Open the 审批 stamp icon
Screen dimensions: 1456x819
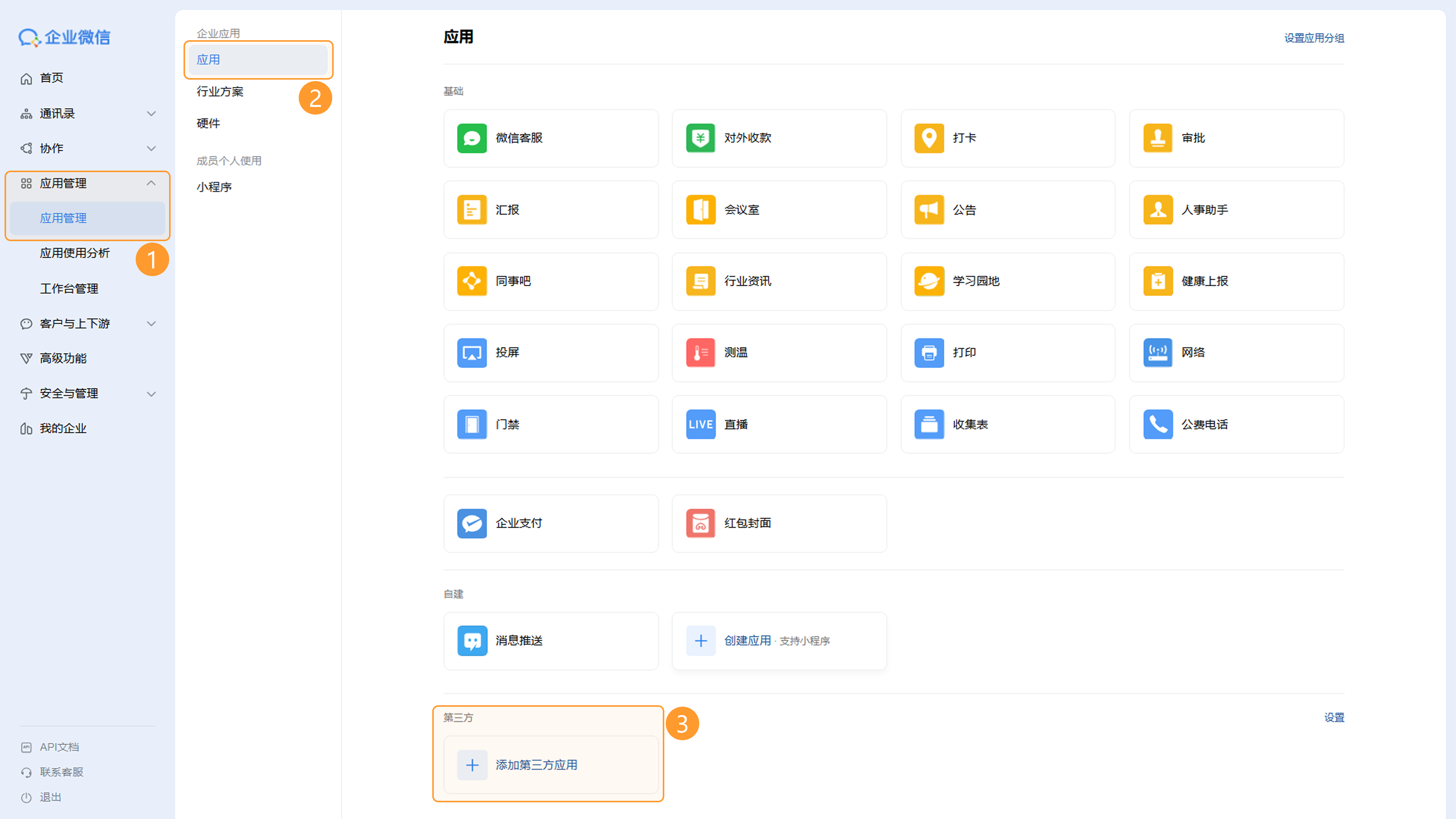(1158, 138)
